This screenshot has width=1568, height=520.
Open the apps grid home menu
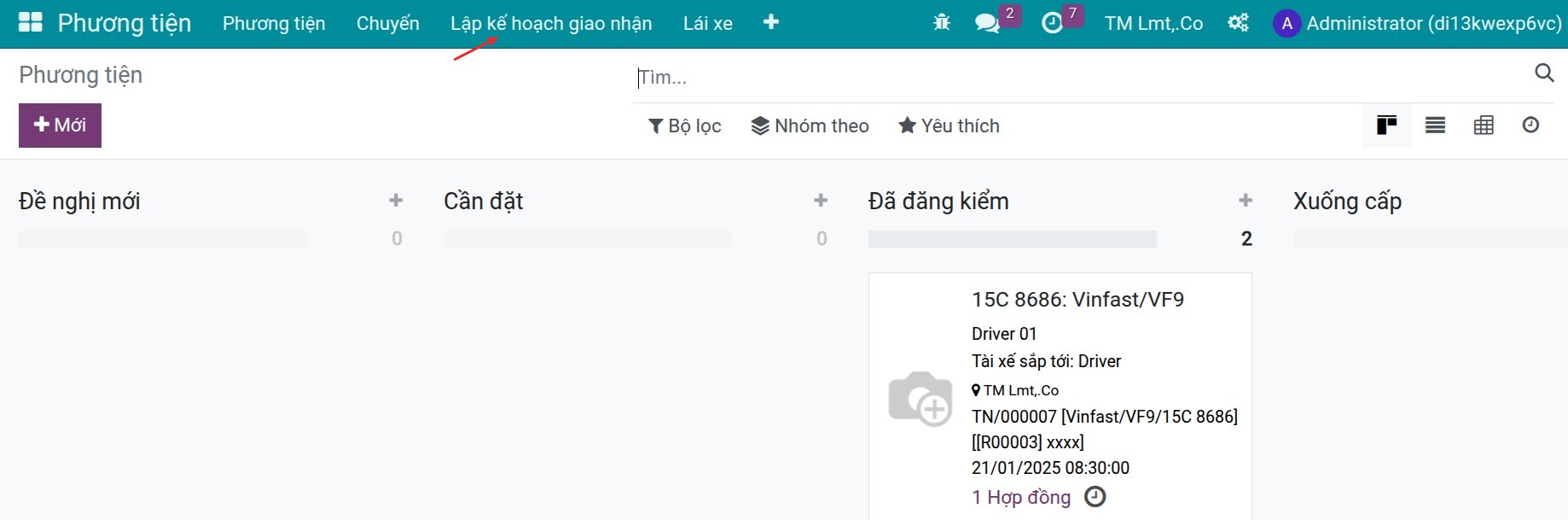(x=30, y=22)
